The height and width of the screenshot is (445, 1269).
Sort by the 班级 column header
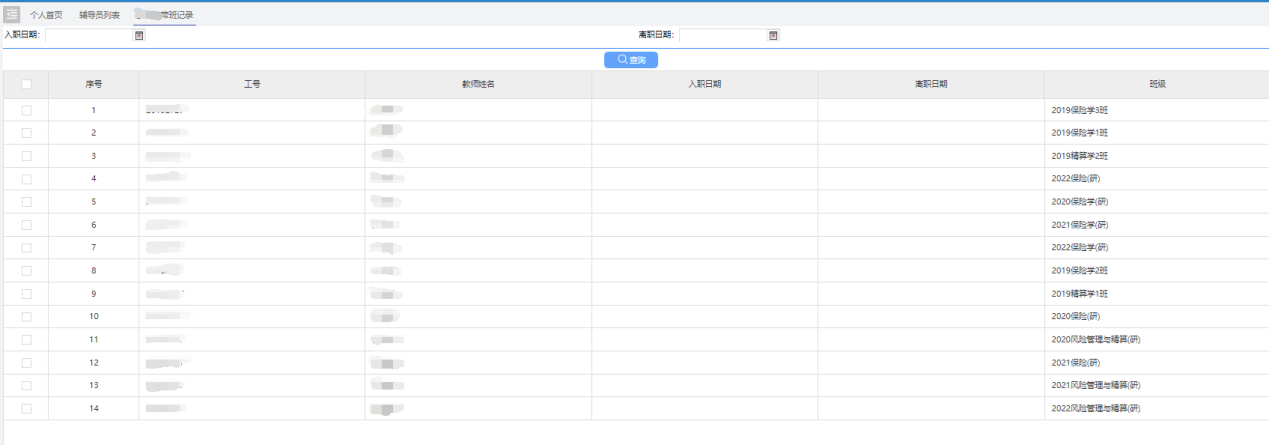1156,84
